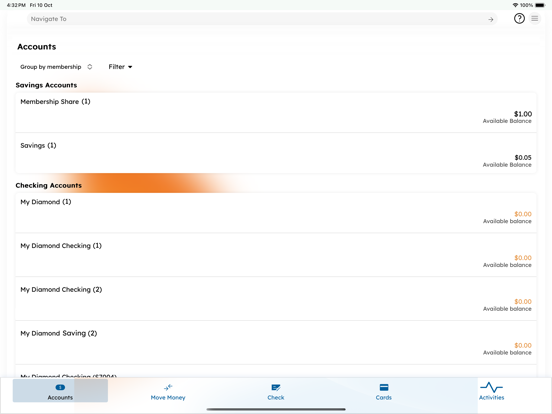
Task: Open the My Diamond Checking (1) account
Action: [276, 255]
